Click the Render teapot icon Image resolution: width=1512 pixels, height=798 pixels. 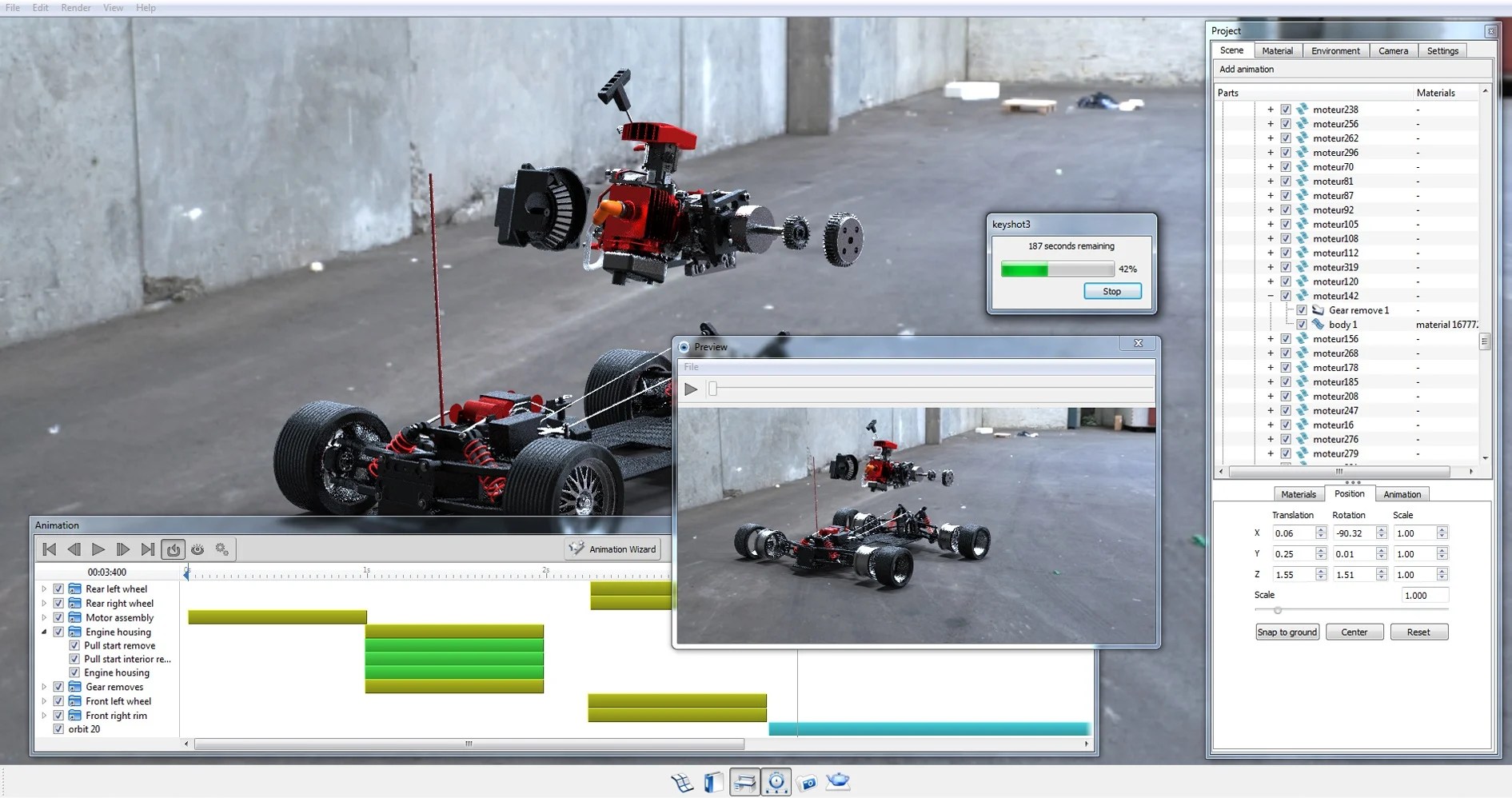pos(838,781)
